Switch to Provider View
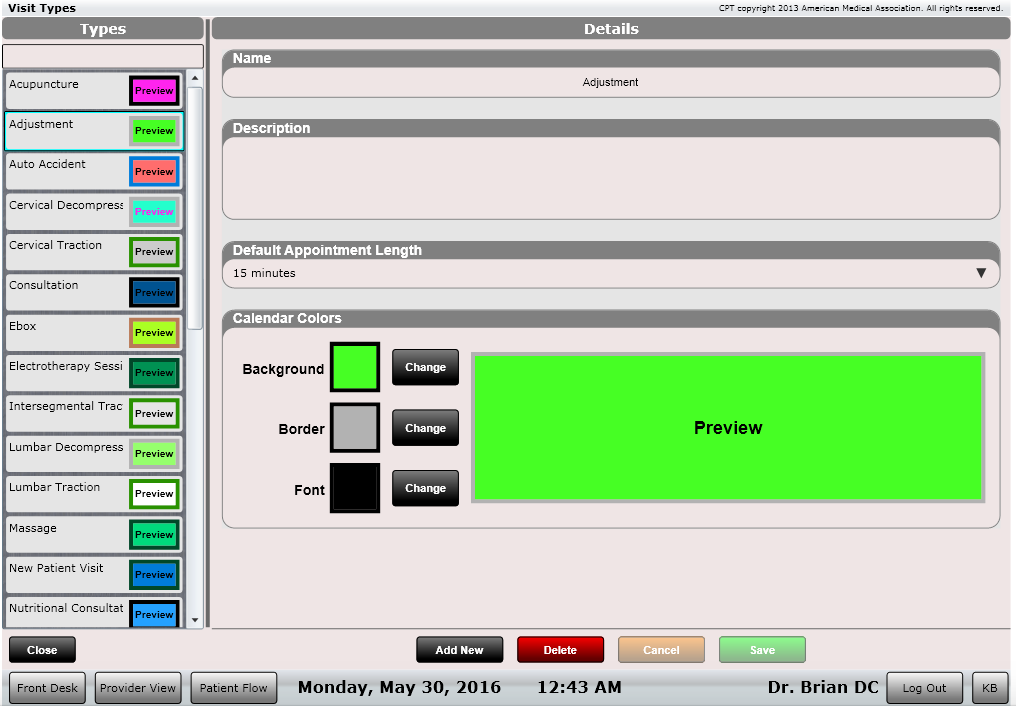Viewport: 1016px width, 706px height. 137,688
